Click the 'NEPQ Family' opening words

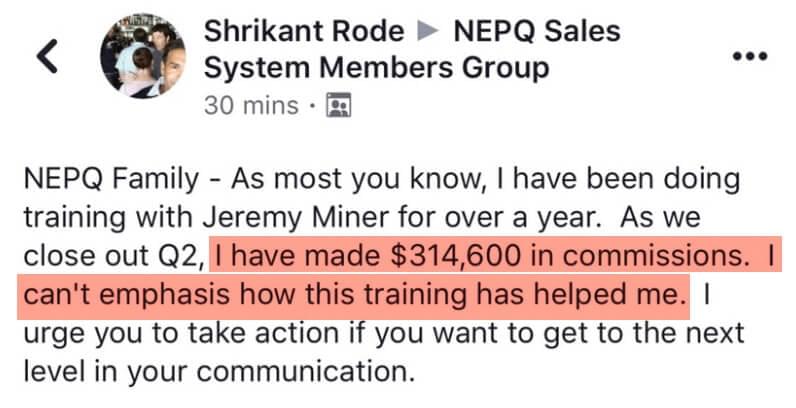coord(112,180)
